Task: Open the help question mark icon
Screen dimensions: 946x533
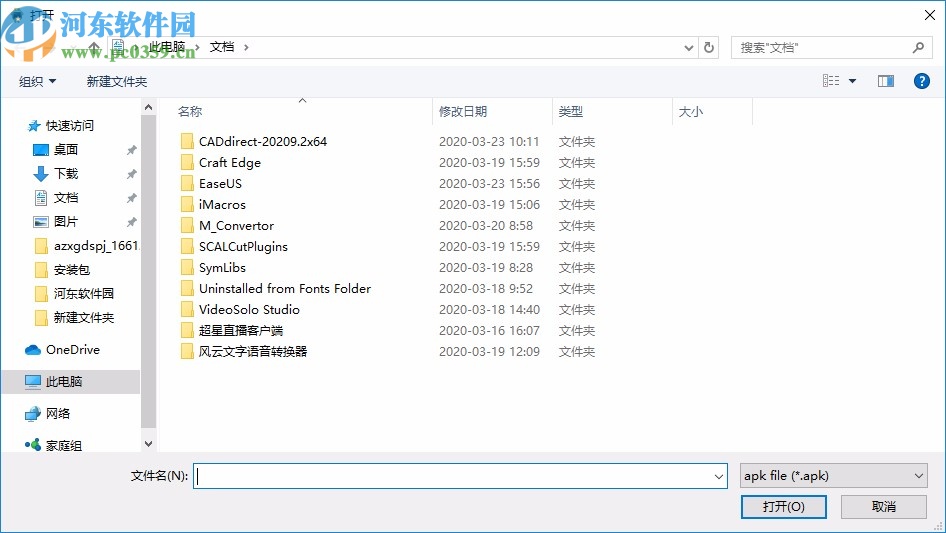Action: 922,81
